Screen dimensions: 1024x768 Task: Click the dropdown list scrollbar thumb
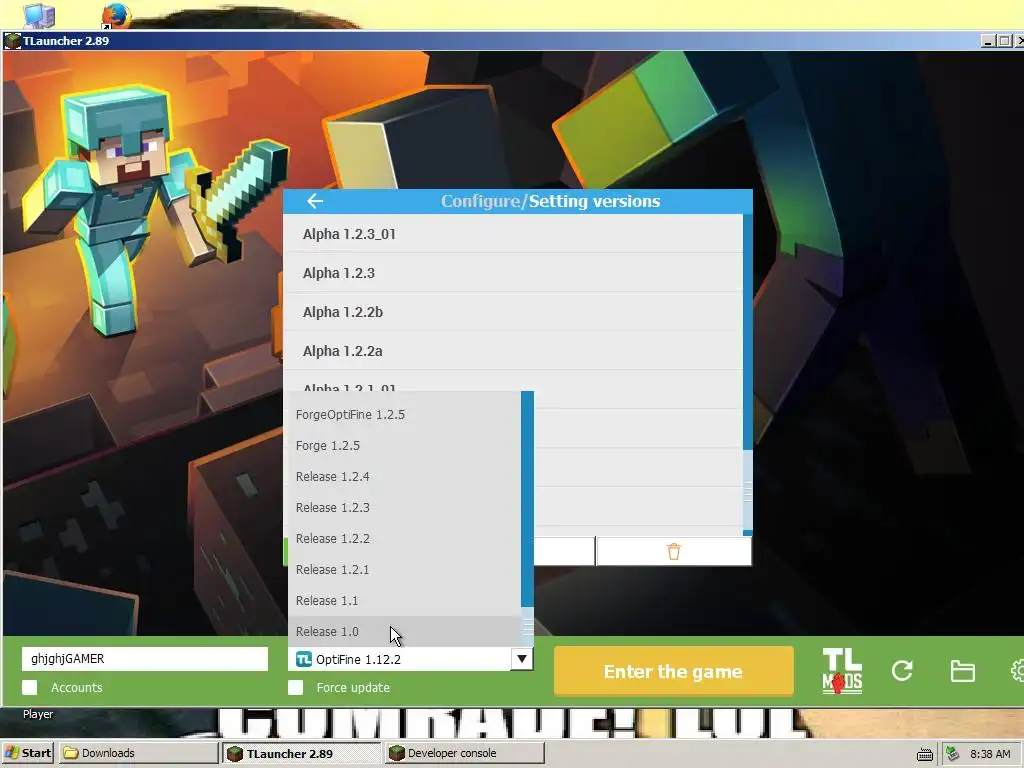(528, 628)
